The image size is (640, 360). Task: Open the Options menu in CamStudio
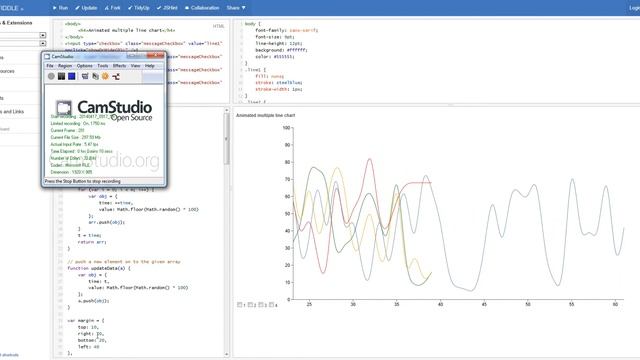coord(84,66)
